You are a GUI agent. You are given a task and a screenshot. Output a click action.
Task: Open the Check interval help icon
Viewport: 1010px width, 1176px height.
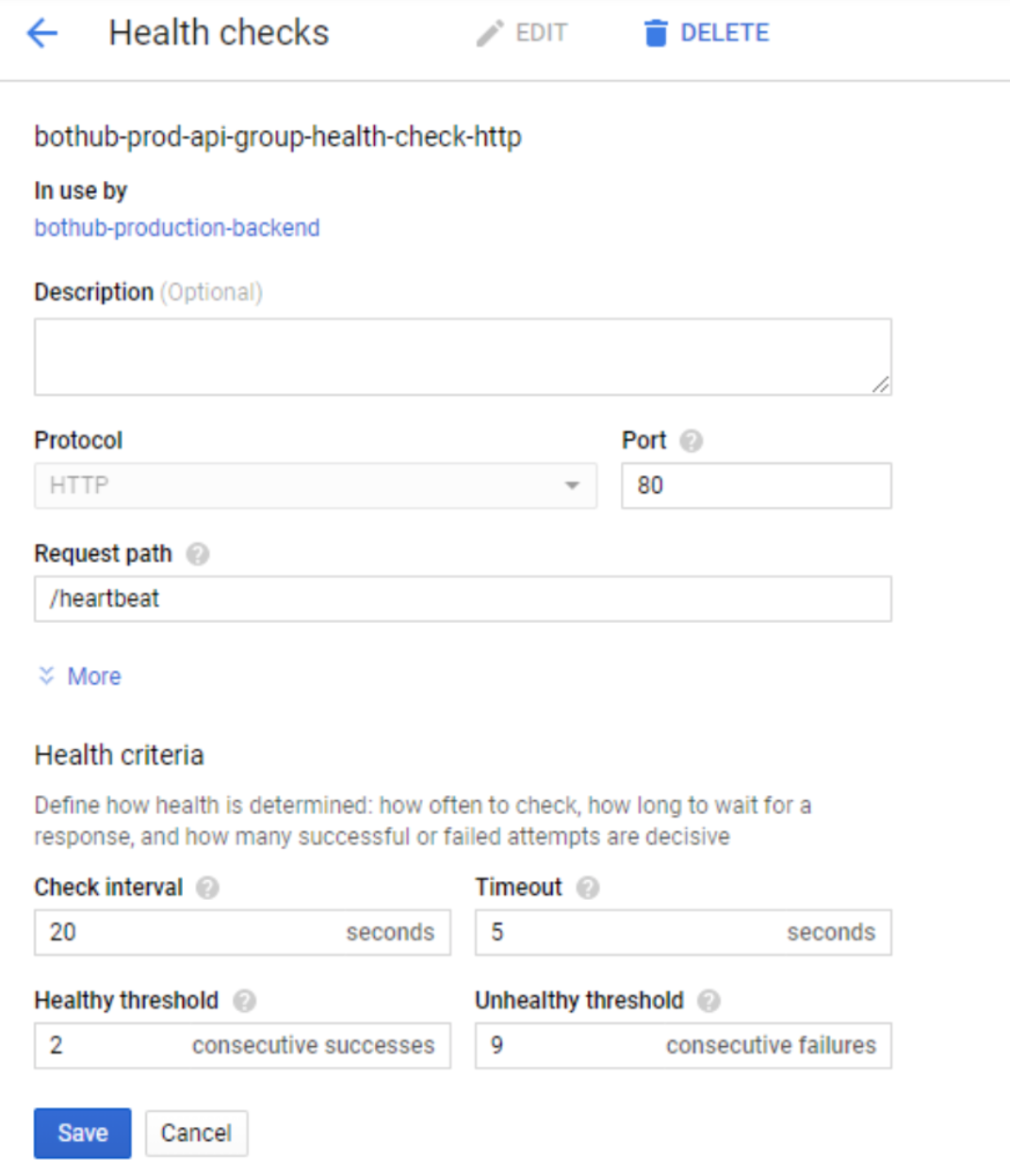[x=207, y=888]
